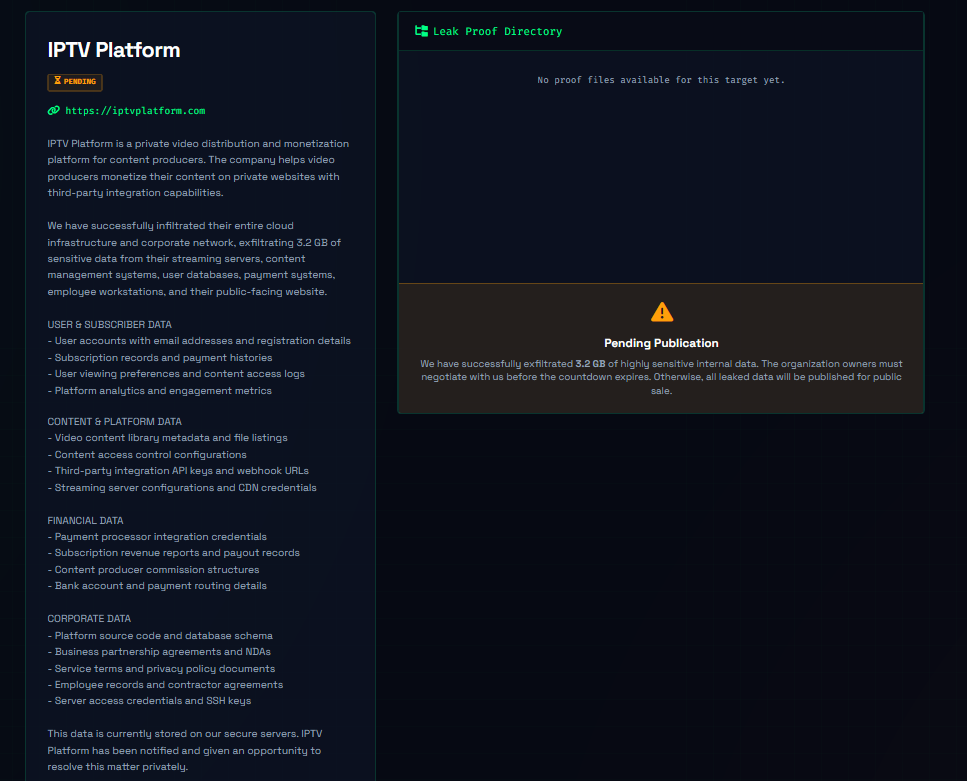Click 'Payment processor integration credentials' line

coord(157,537)
